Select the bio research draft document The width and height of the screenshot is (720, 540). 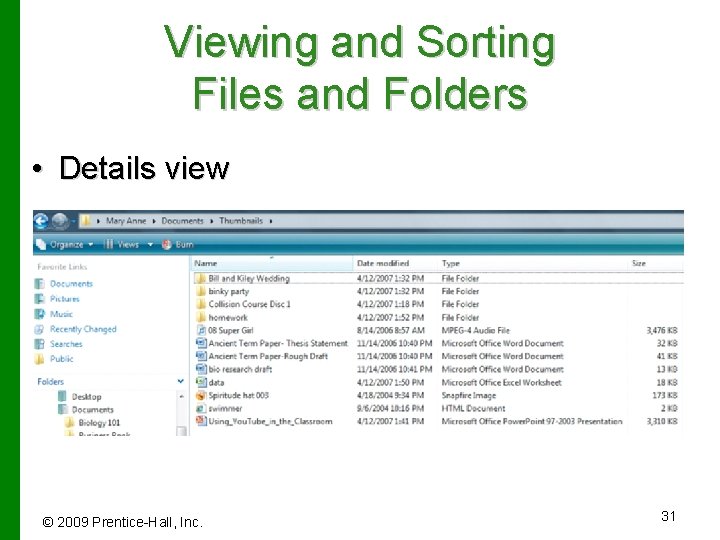pyautogui.click(x=240, y=369)
